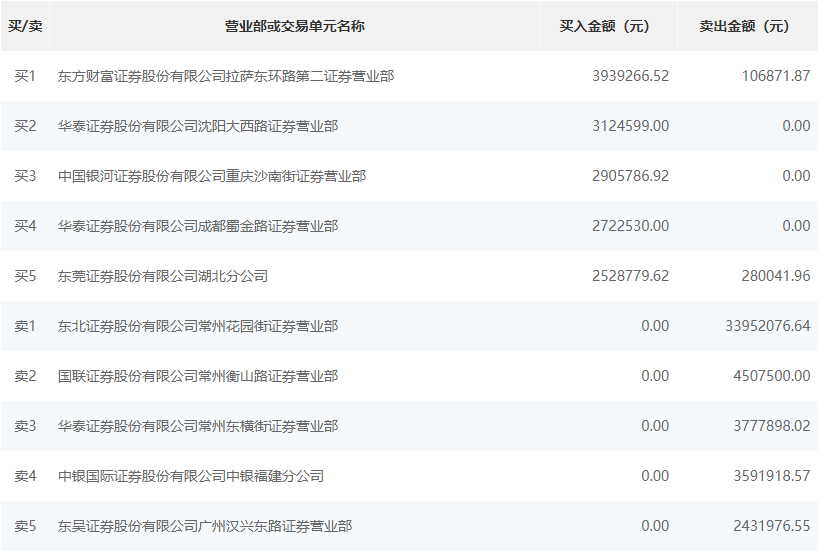Click buy amount 3124599.00
This screenshot has width=818, height=553.
[630, 126]
